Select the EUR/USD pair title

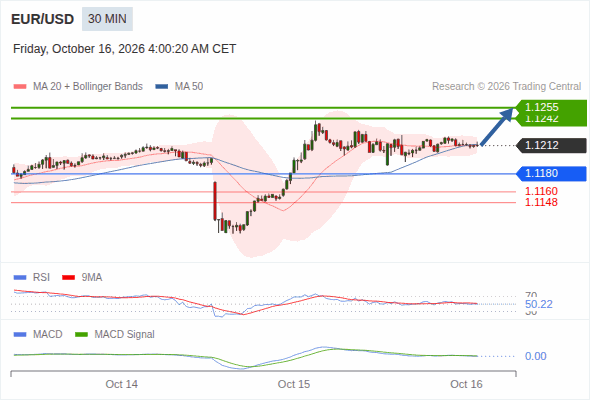[43, 19]
